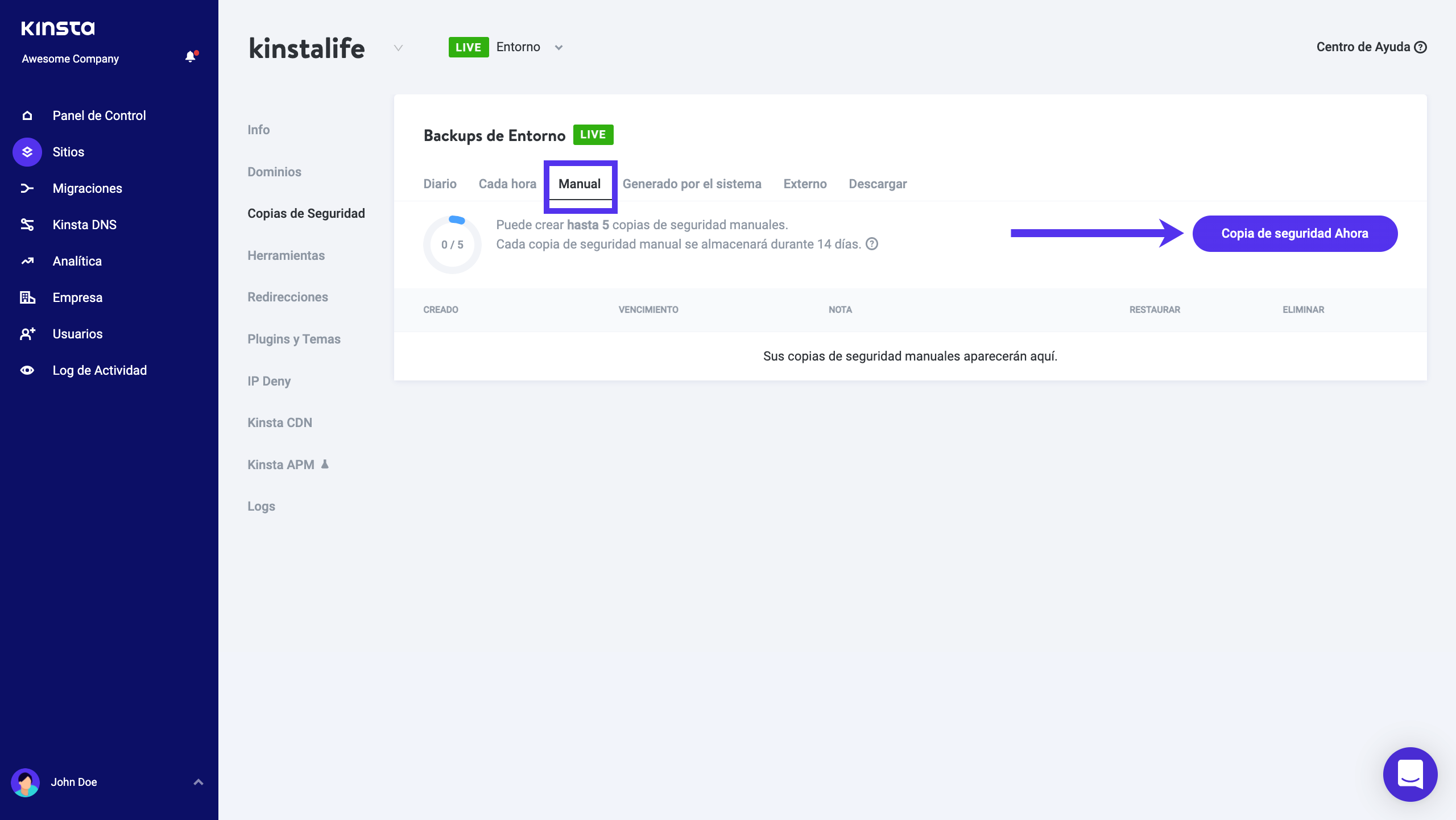Image resolution: width=1456 pixels, height=820 pixels.
Task: Click the help icon beside 14 días
Action: [x=872, y=245]
